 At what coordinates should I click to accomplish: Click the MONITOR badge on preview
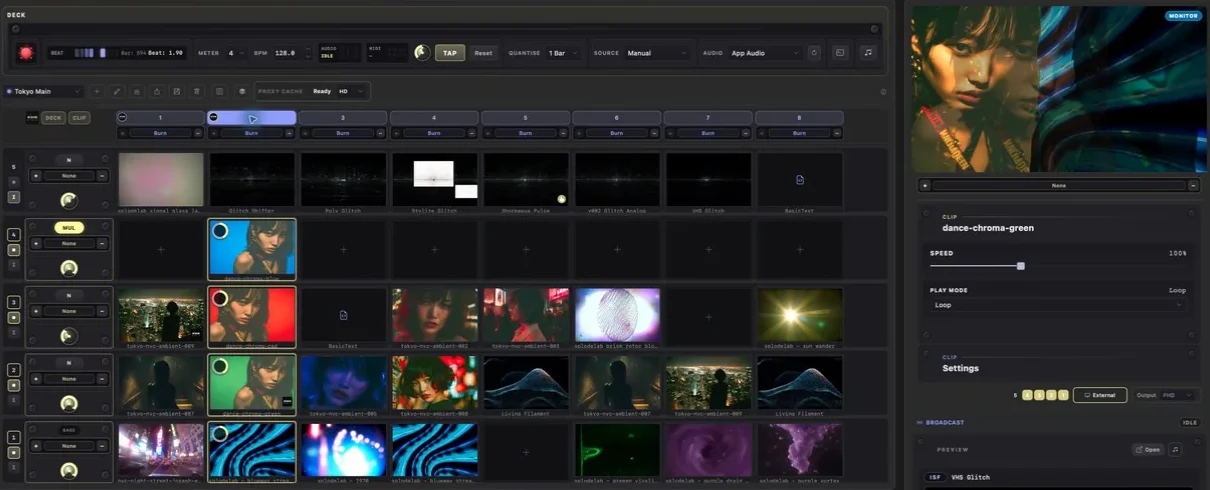click(1183, 16)
